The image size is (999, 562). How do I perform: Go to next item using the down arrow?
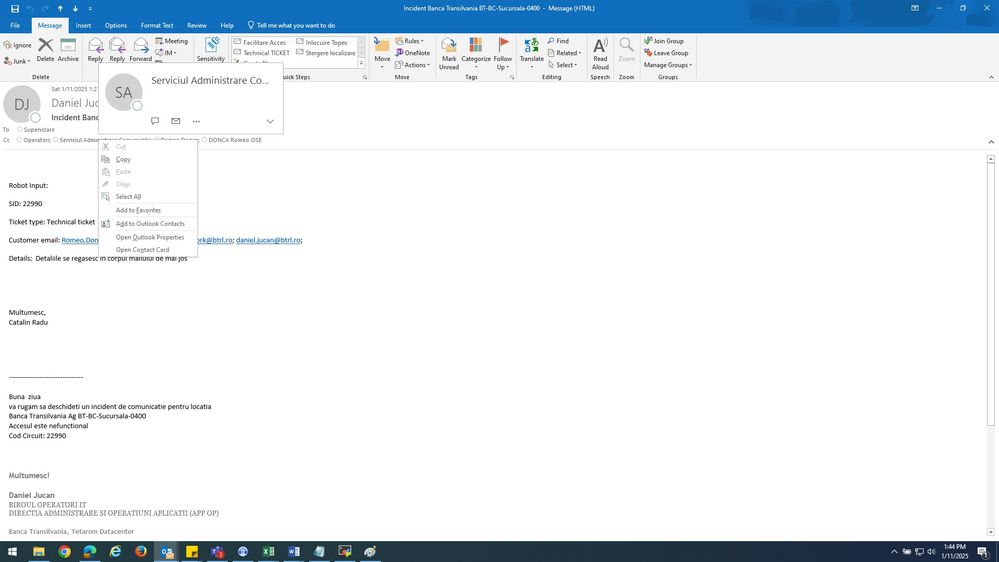tap(75, 8)
